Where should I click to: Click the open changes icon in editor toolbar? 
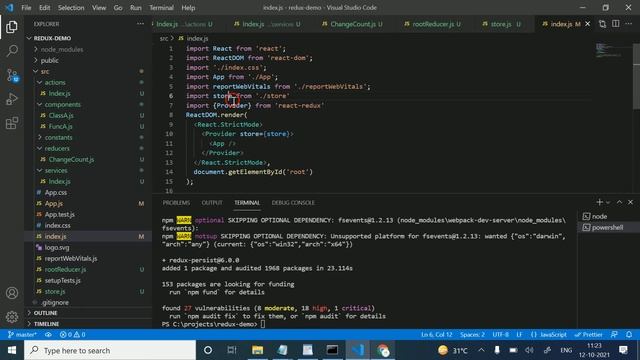coord(602,24)
